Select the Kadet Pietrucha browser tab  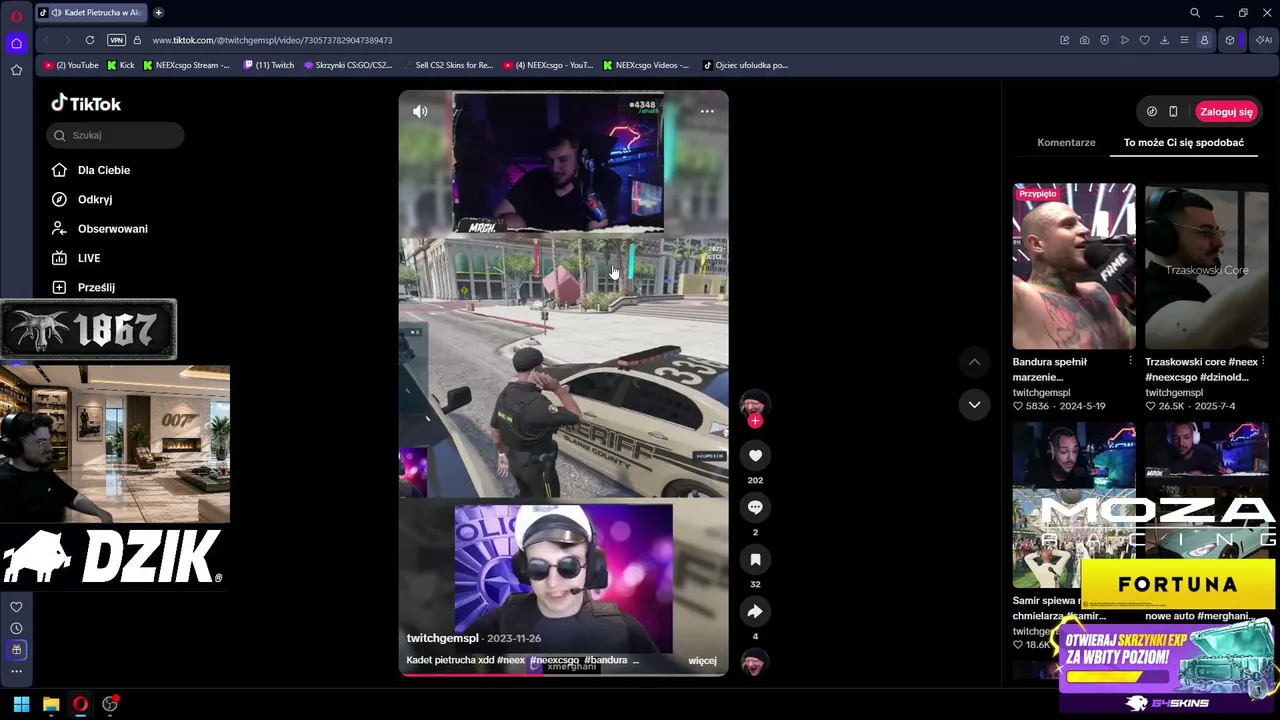pos(91,13)
